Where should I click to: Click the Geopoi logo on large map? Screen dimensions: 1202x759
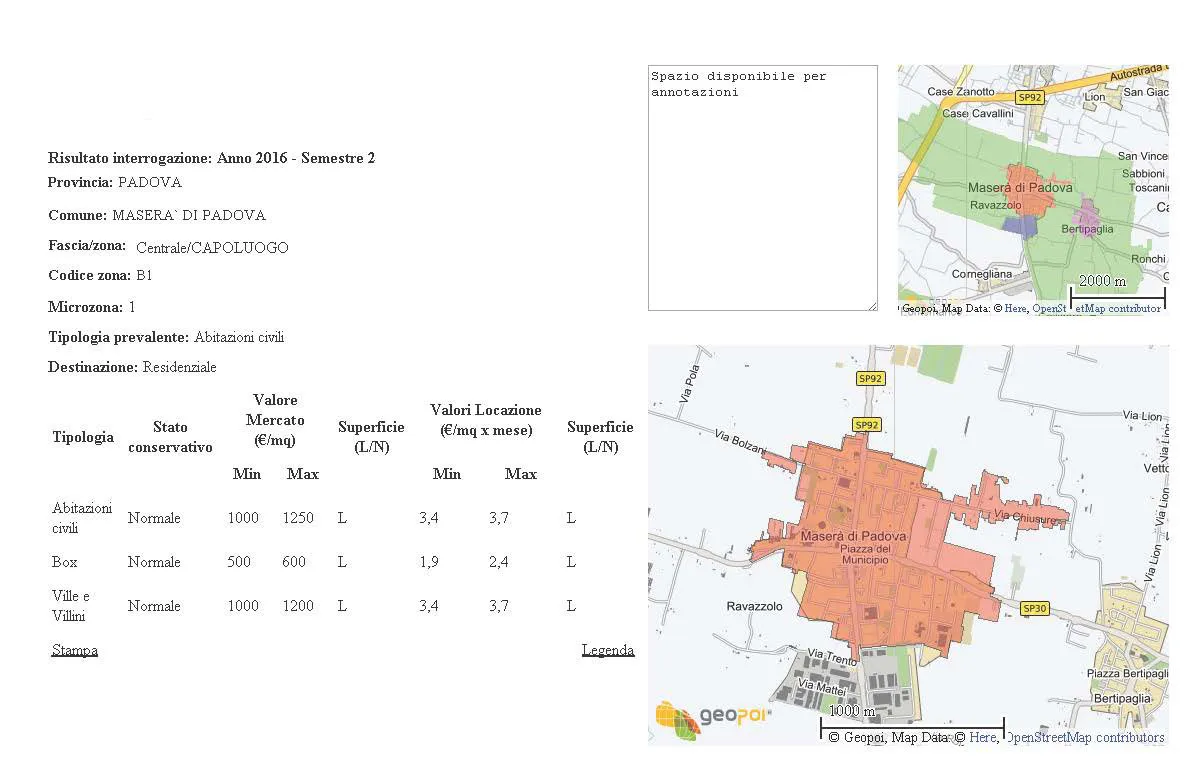pos(714,718)
